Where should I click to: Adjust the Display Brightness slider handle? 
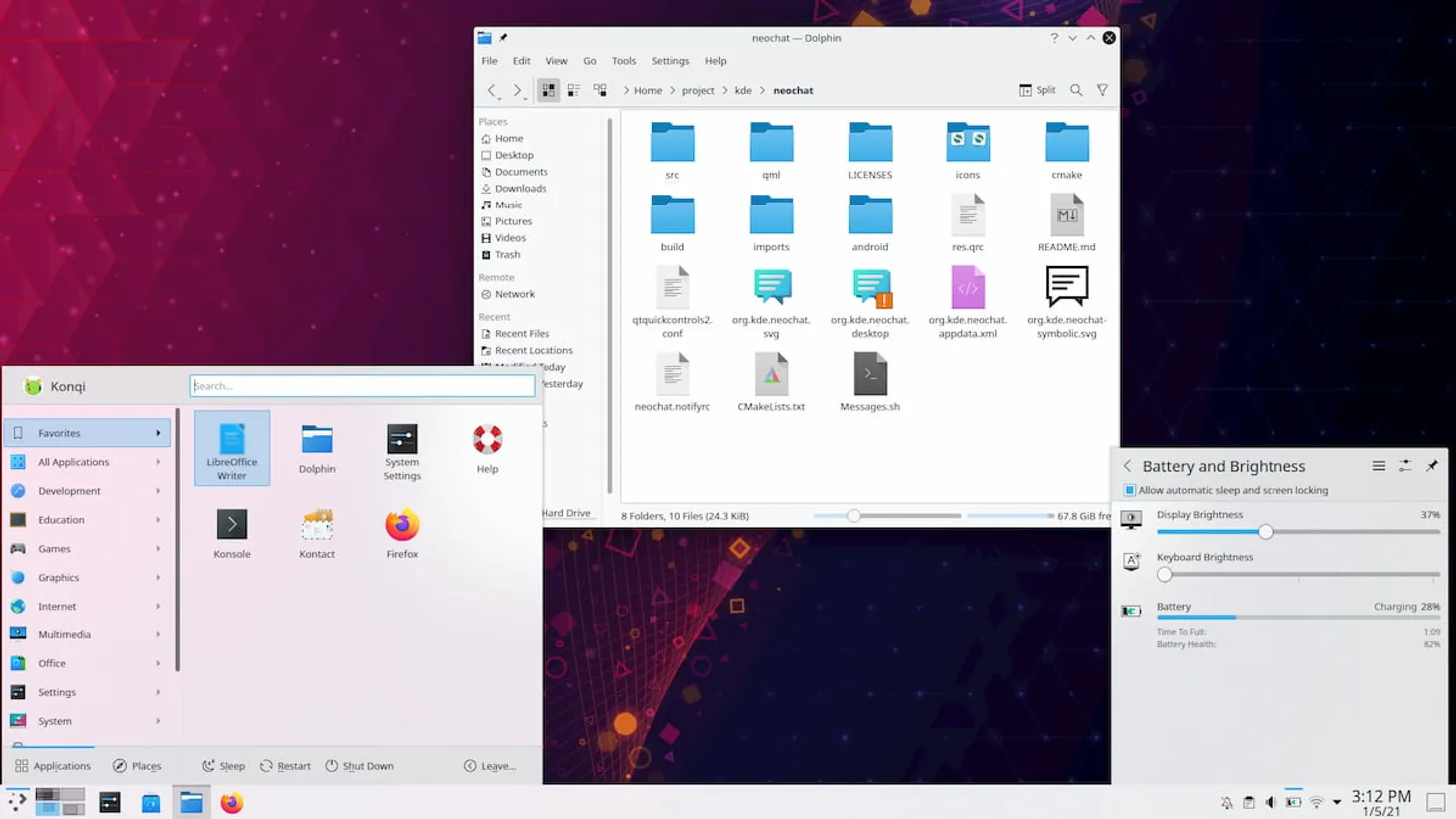[1265, 532]
